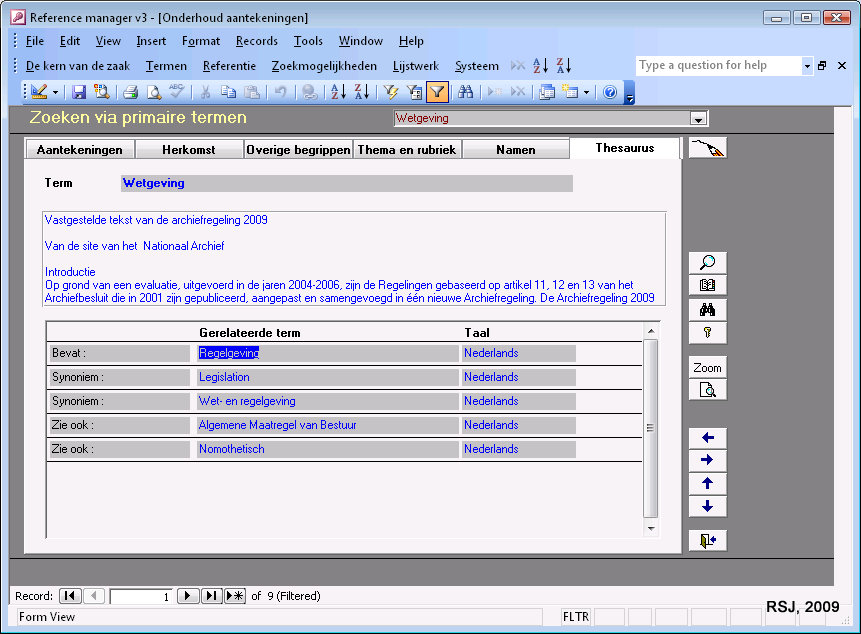Open the Wetgeving term dropdown
Screen dimensions: 861x634
pyautogui.click(x=699, y=118)
